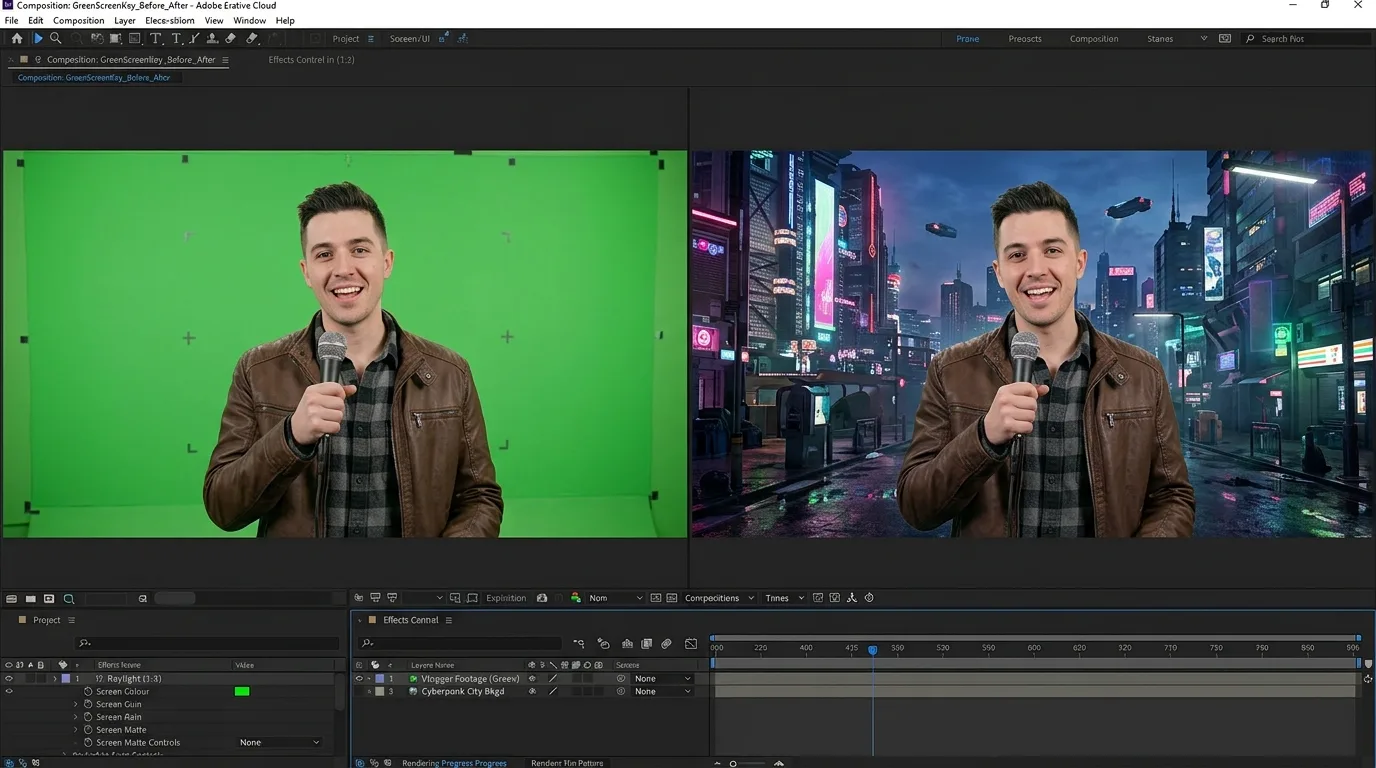Open Screen Matte Controls None dropdown

tap(280, 743)
